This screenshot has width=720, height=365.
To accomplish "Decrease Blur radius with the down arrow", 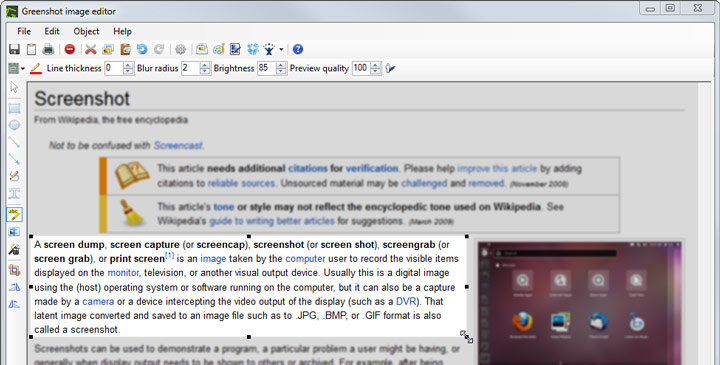I will click(x=205, y=72).
